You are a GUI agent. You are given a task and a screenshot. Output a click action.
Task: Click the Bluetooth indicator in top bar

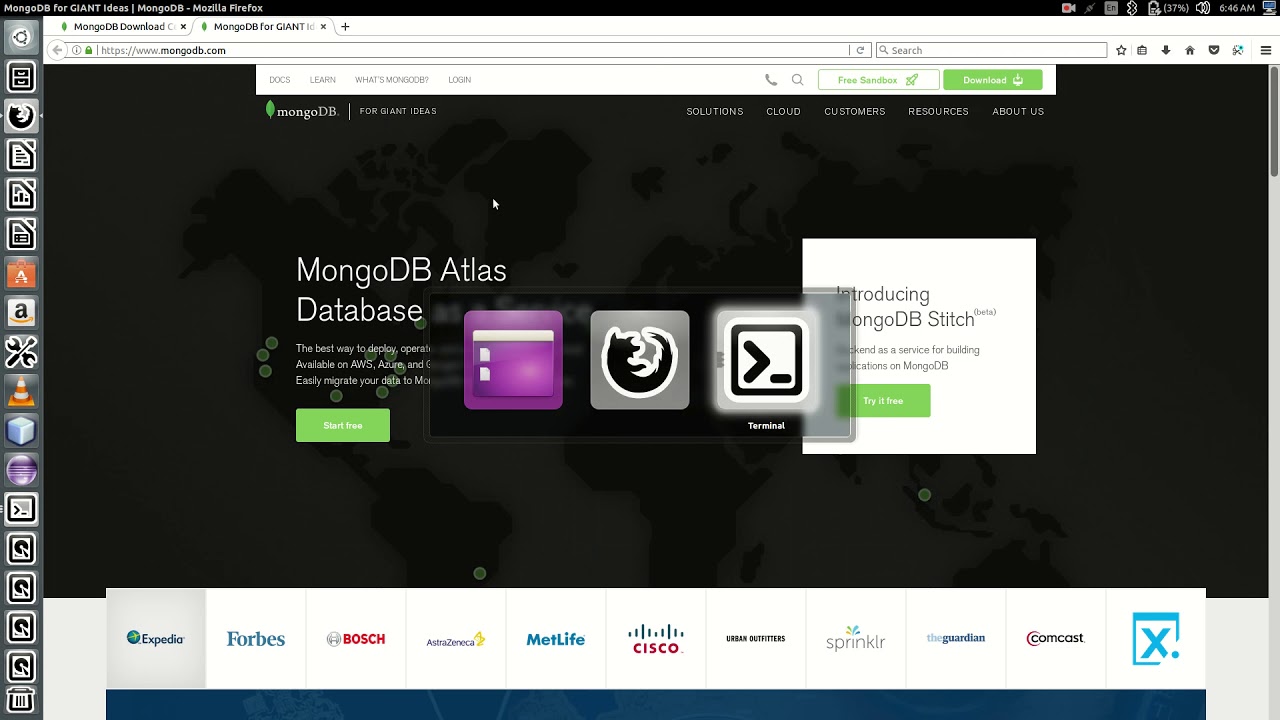click(1132, 8)
